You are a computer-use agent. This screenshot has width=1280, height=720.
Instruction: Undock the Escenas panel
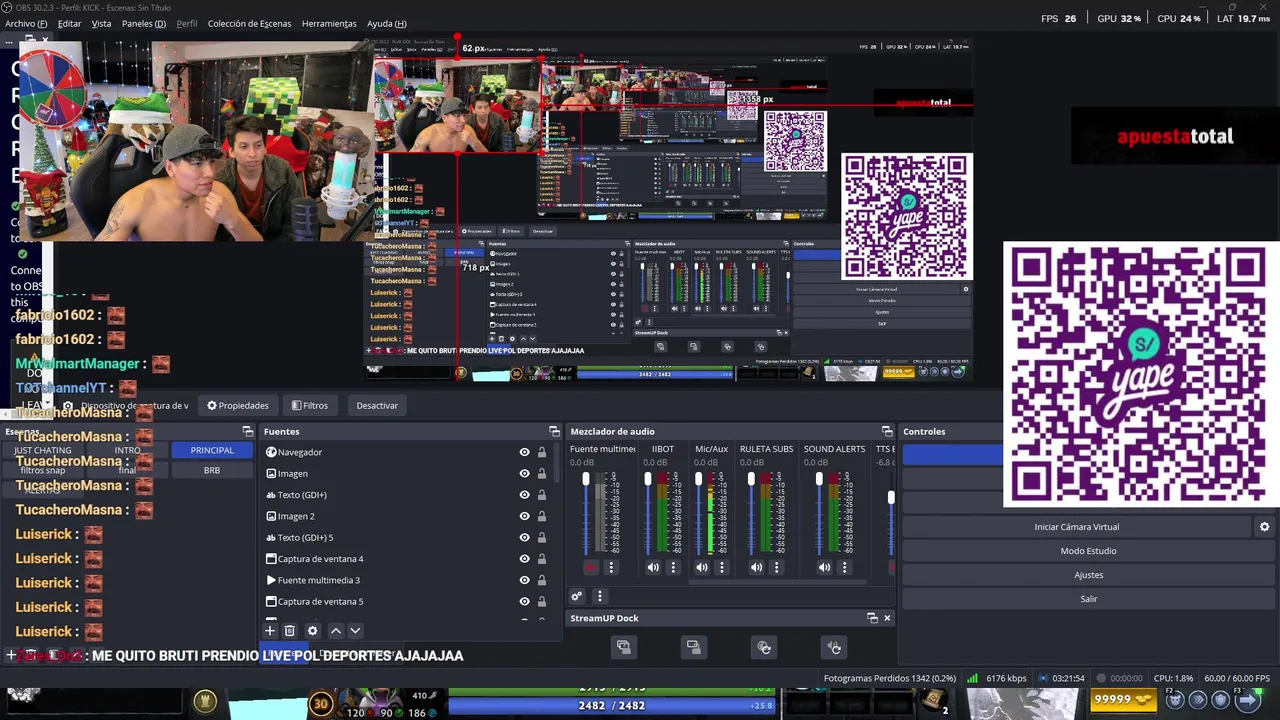tap(248, 432)
